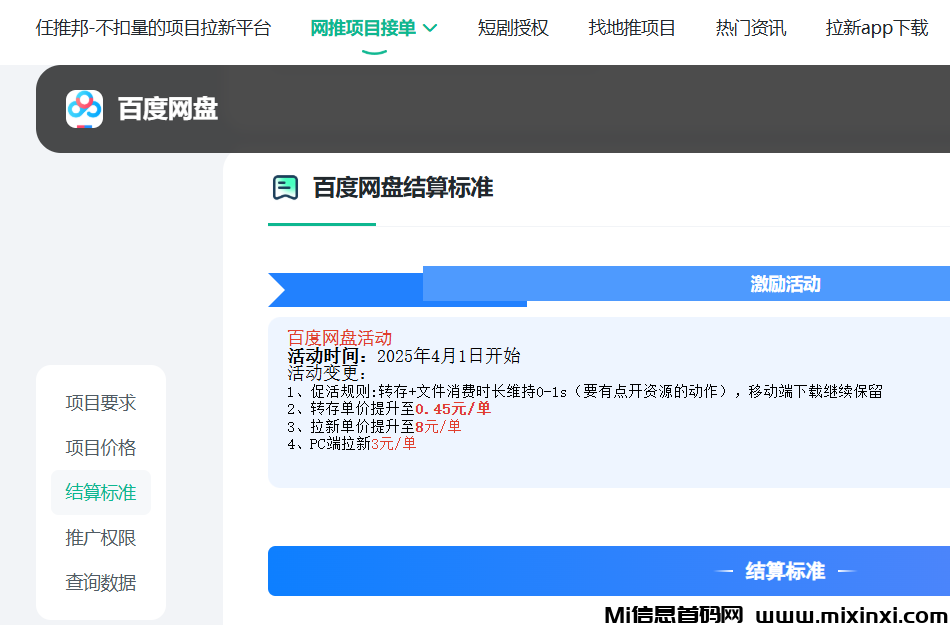This screenshot has height=625, width=950.
Task: Go to 查询数据 in the sidebar
Action: (x=101, y=583)
